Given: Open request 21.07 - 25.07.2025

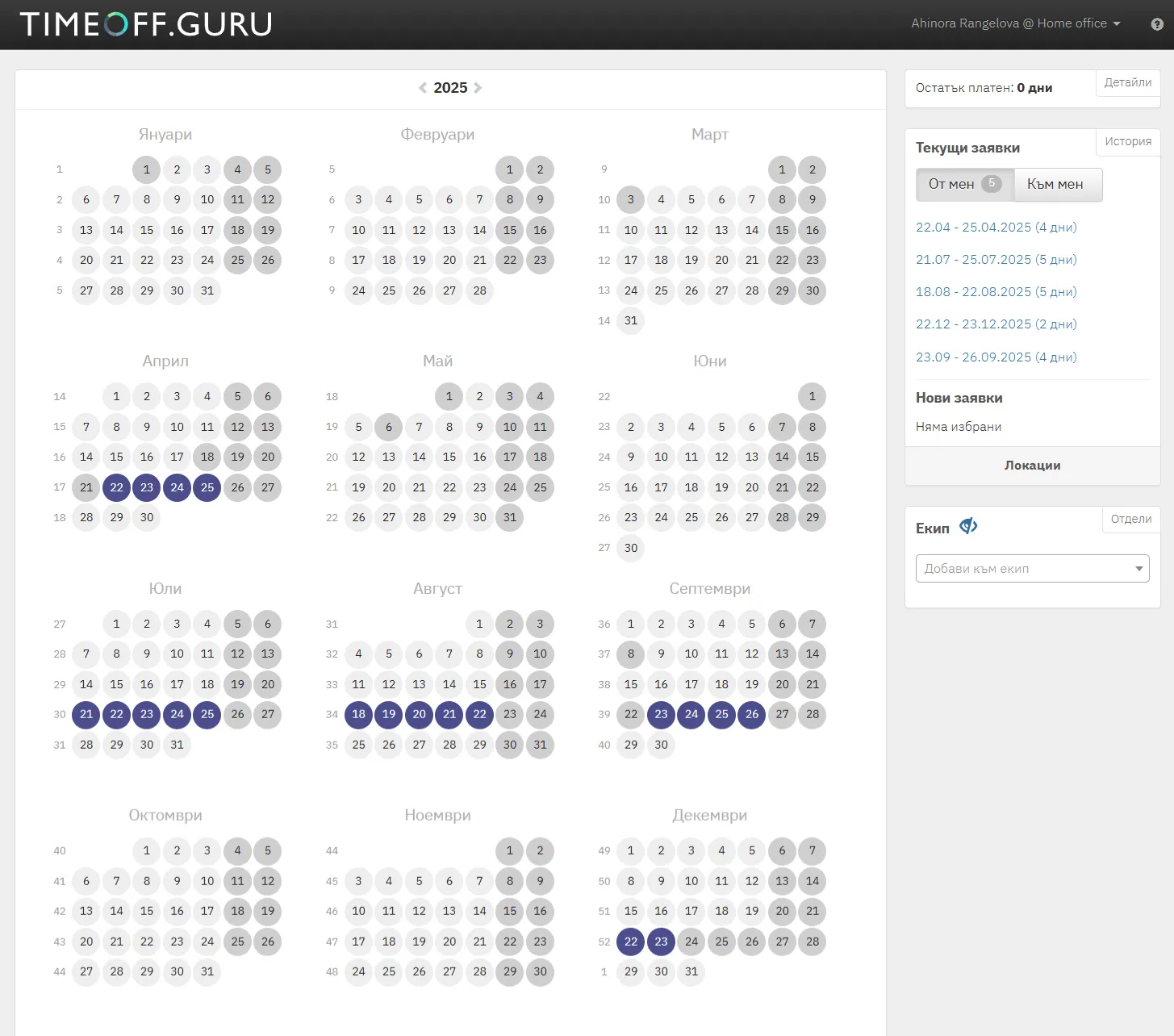Looking at the screenshot, I should coord(996,260).
